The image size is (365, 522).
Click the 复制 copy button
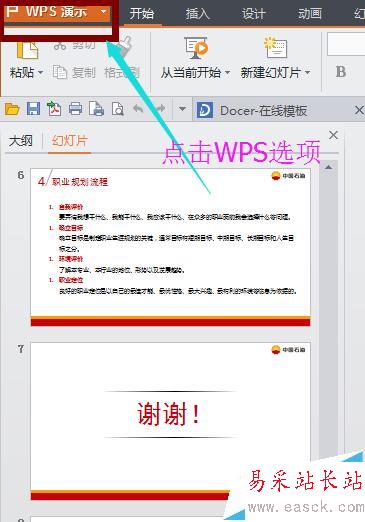pos(74,72)
